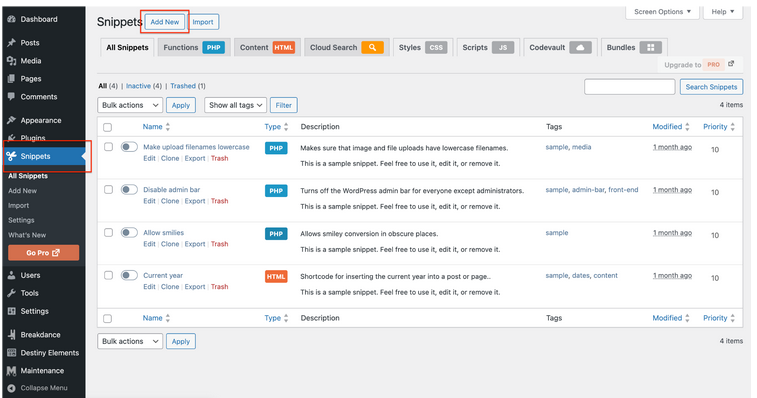This screenshot has width=757, height=398.
Task: Open the Show all tags dropdown
Action: click(x=236, y=105)
